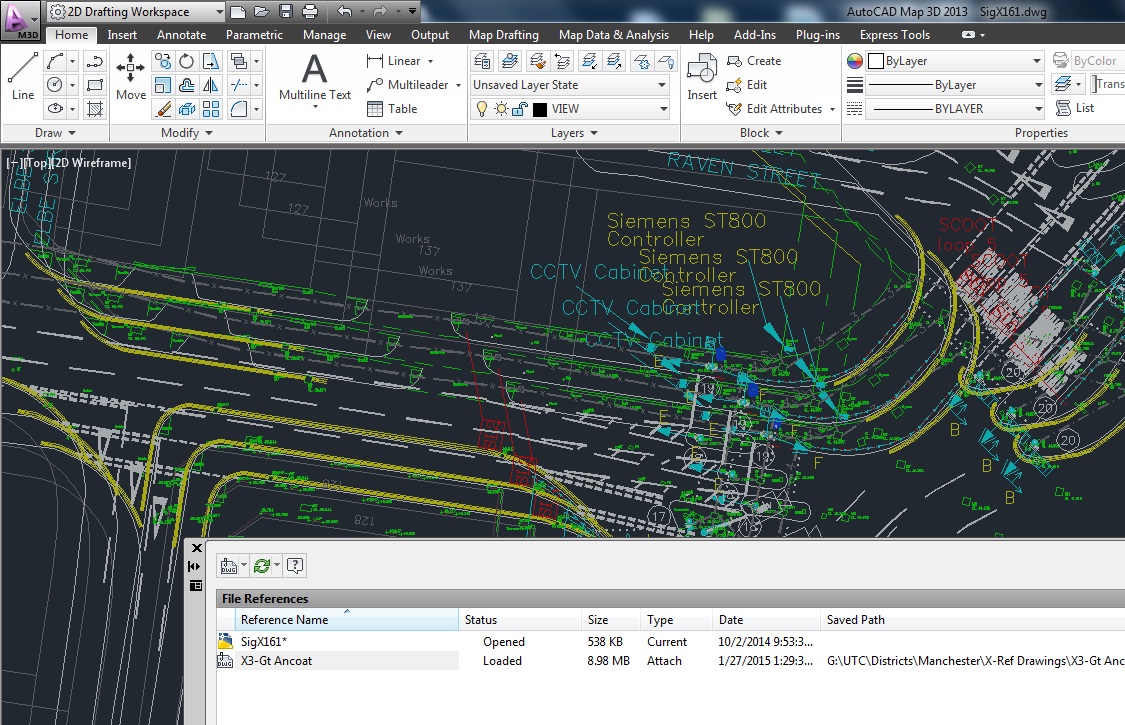
Task: Click the Edit Attributes button
Action: point(781,109)
